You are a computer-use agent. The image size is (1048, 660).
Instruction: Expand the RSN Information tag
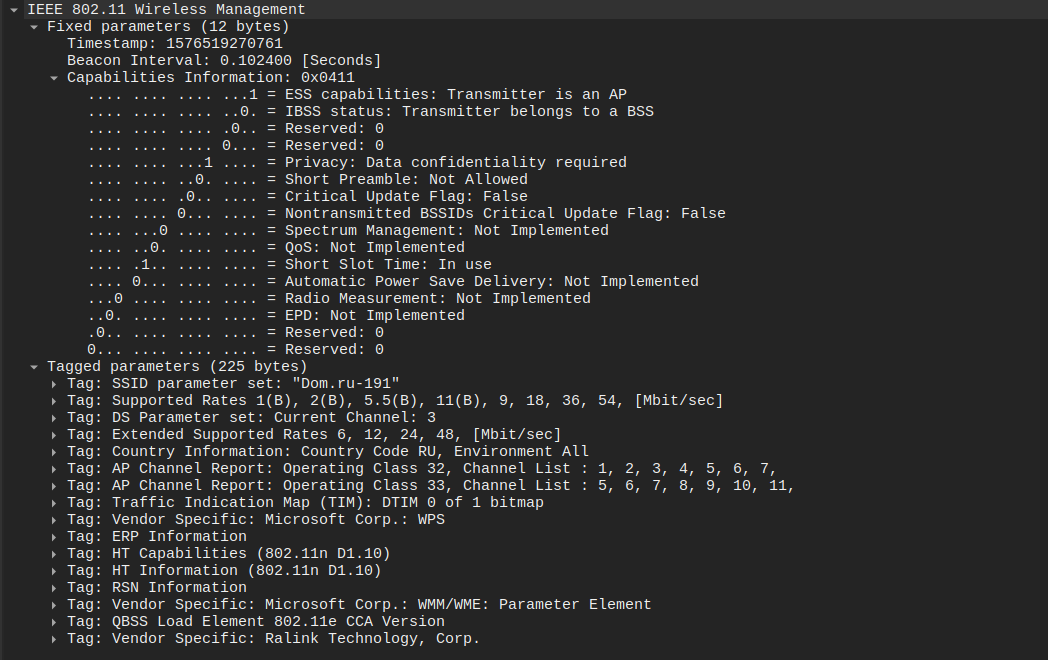pos(53,588)
